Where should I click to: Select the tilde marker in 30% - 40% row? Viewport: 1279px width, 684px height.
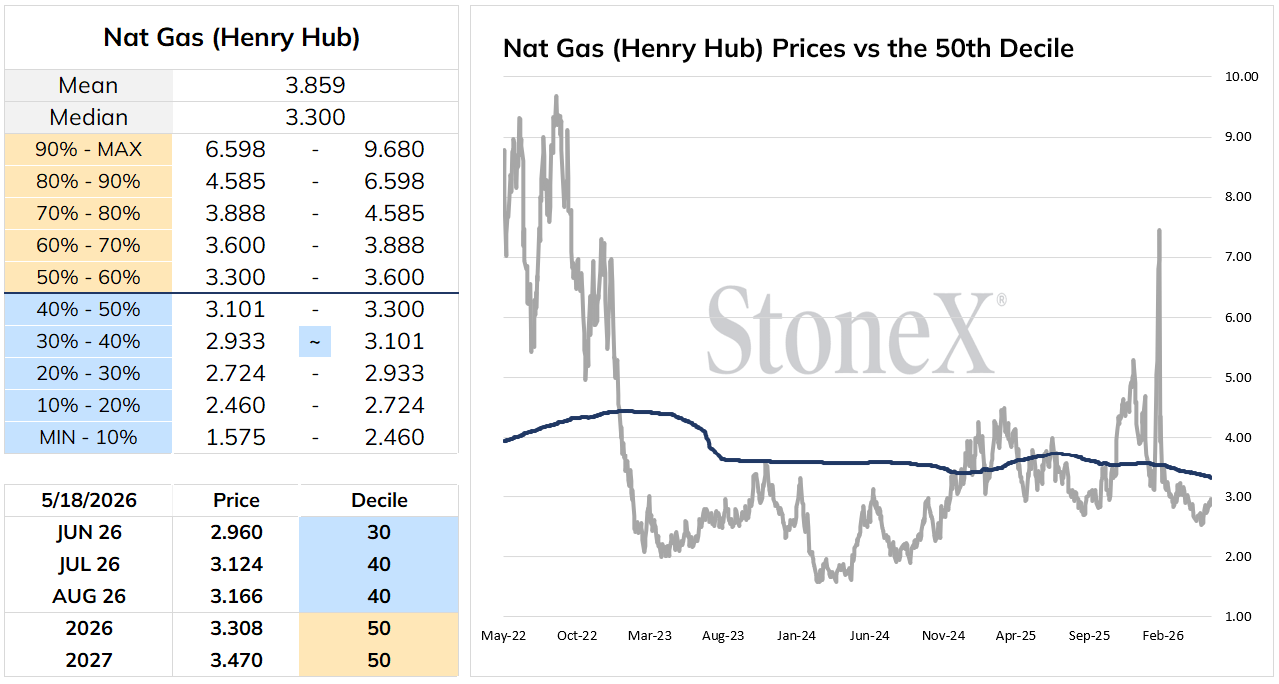pos(315,341)
